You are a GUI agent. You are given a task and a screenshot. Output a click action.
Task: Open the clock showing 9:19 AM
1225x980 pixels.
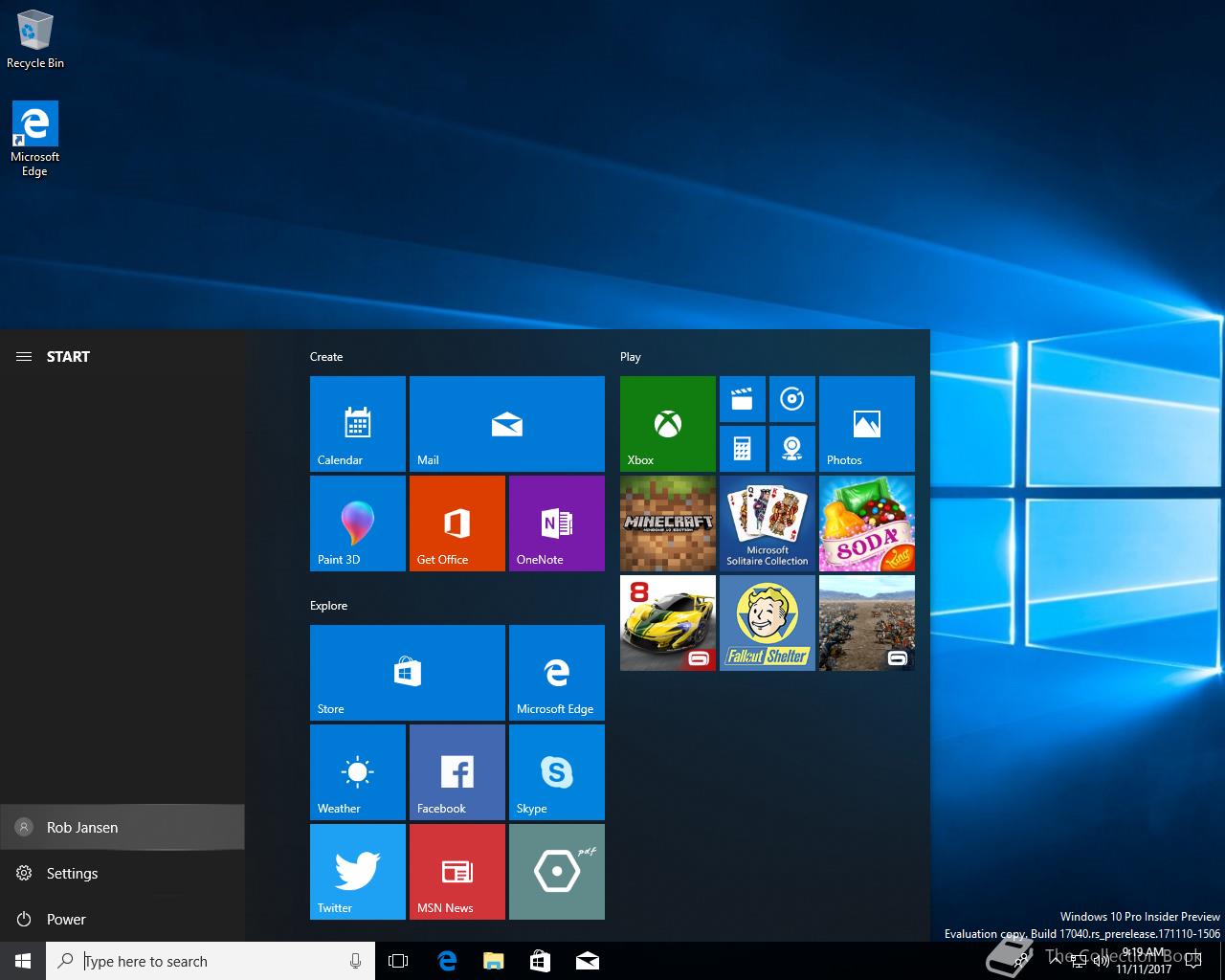coord(1144,961)
